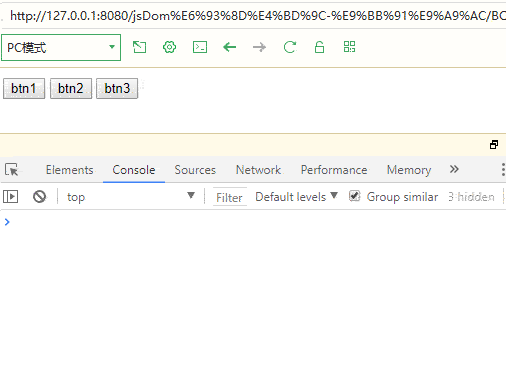The image size is (506, 386).
Task: Show more devtools tabs via chevrons
Action: tap(454, 169)
